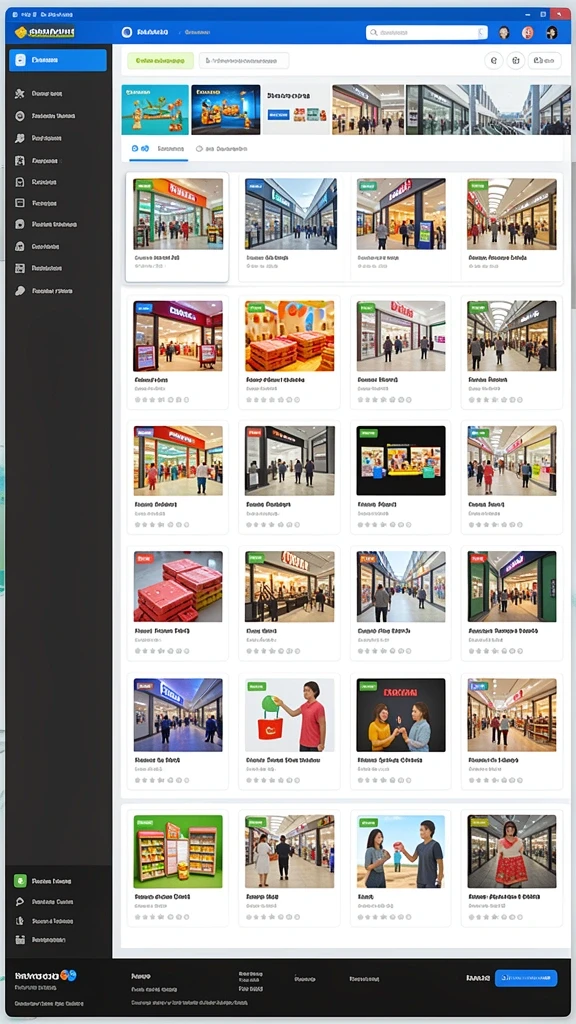Click inside the header search field
This screenshot has height=1024, width=576.
pos(426,32)
